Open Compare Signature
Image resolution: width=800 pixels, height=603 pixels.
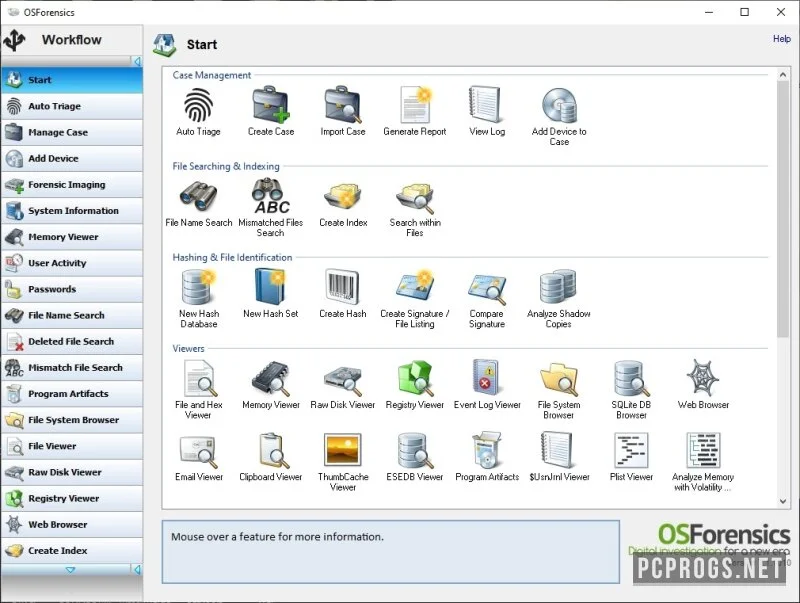pos(487,289)
